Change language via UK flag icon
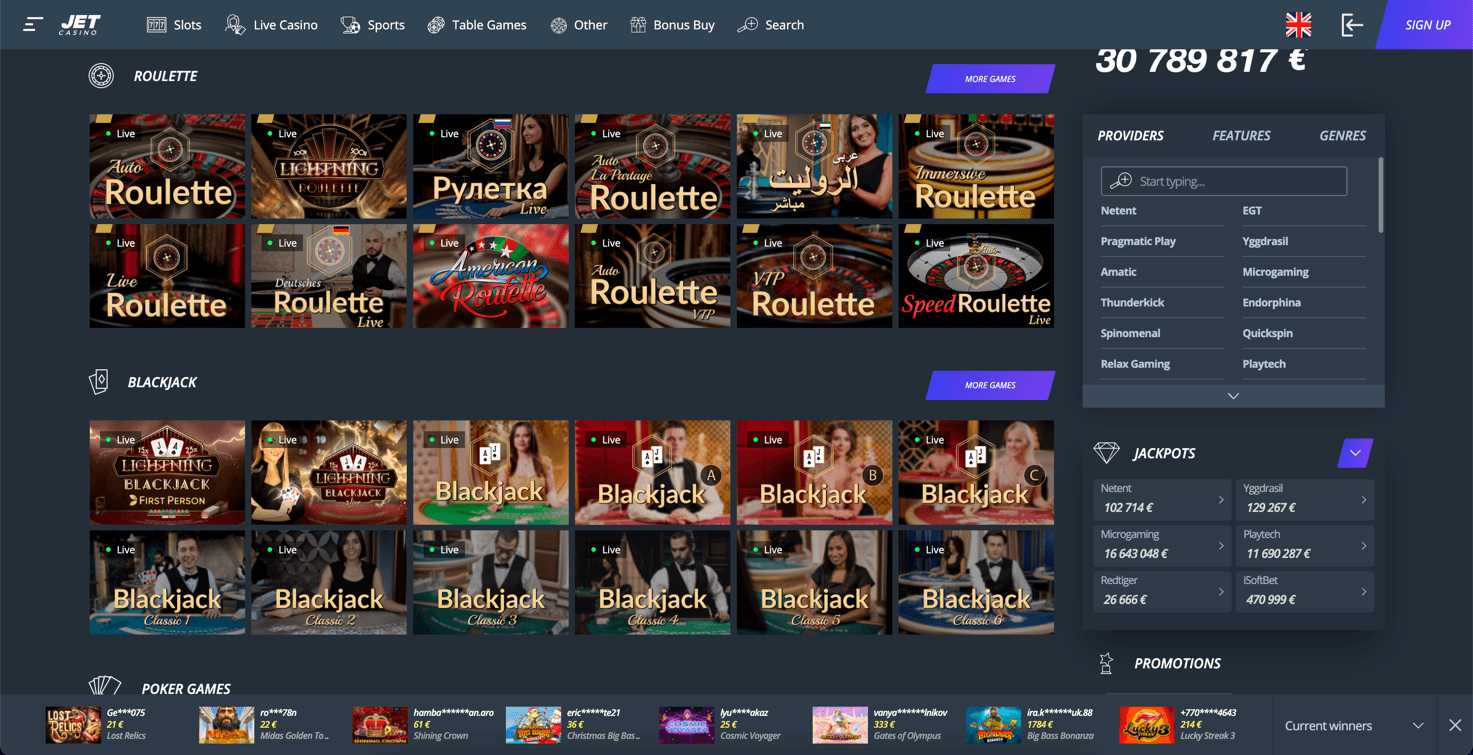The width and height of the screenshot is (1473, 755). click(x=1298, y=25)
